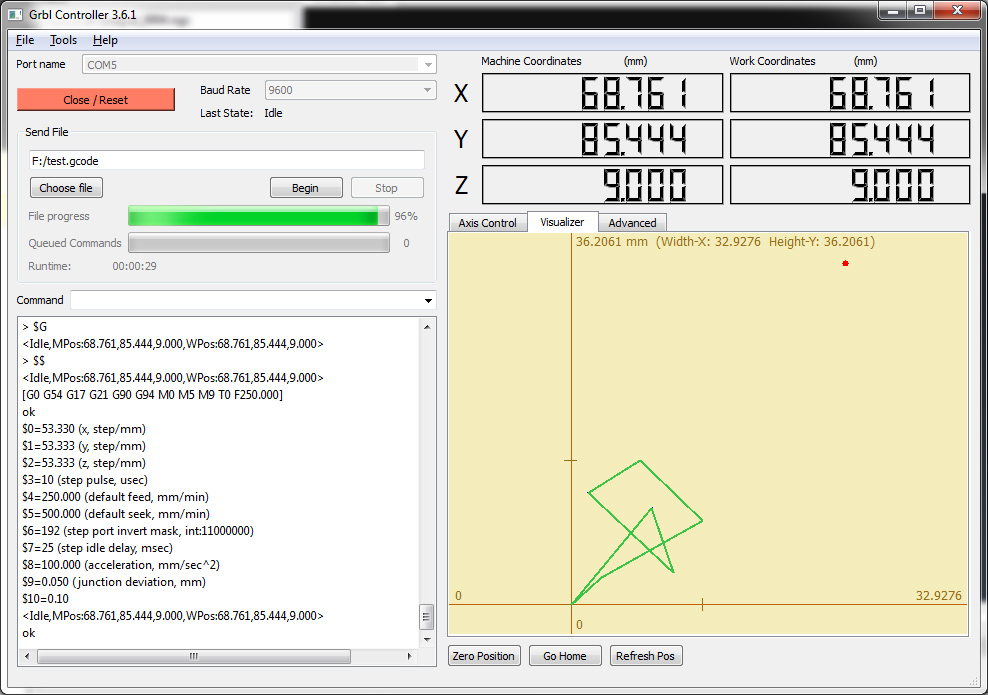Maximize the Grbl Controller window

[920, 10]
